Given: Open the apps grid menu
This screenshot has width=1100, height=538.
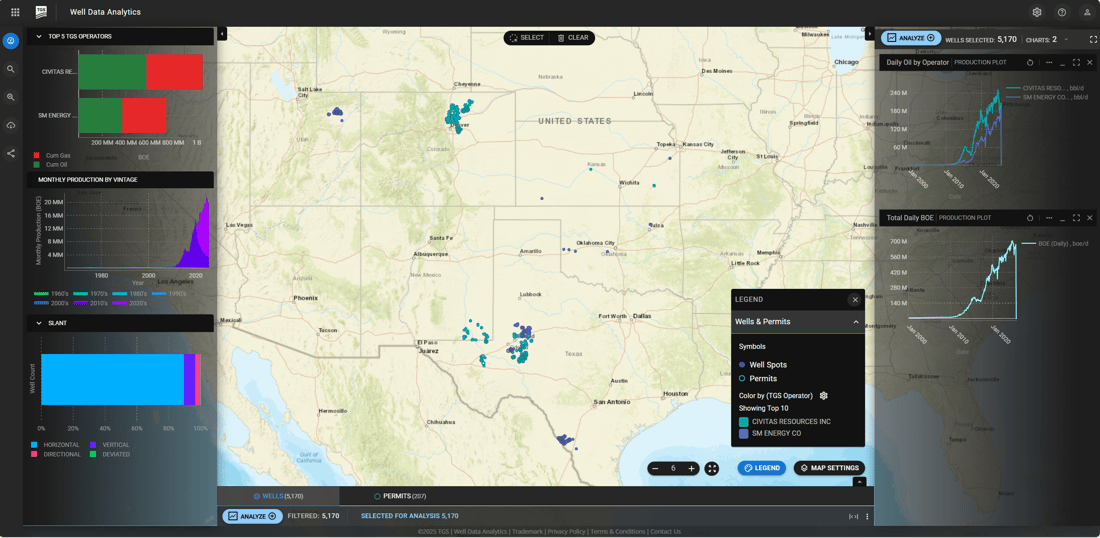Looking at the screenshot, I should point(15,12).
